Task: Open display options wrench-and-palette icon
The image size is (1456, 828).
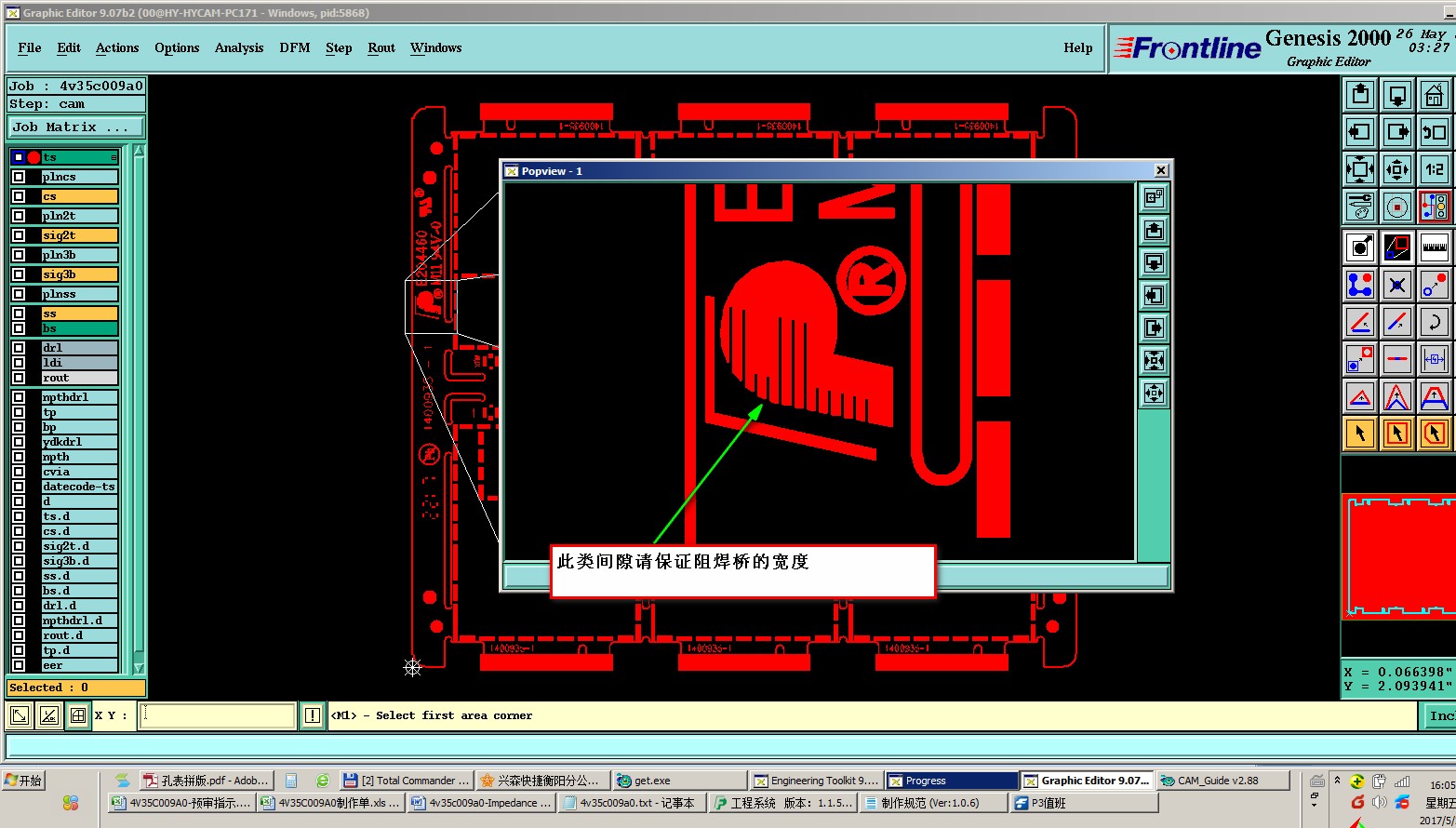Action: (1360, 207)
